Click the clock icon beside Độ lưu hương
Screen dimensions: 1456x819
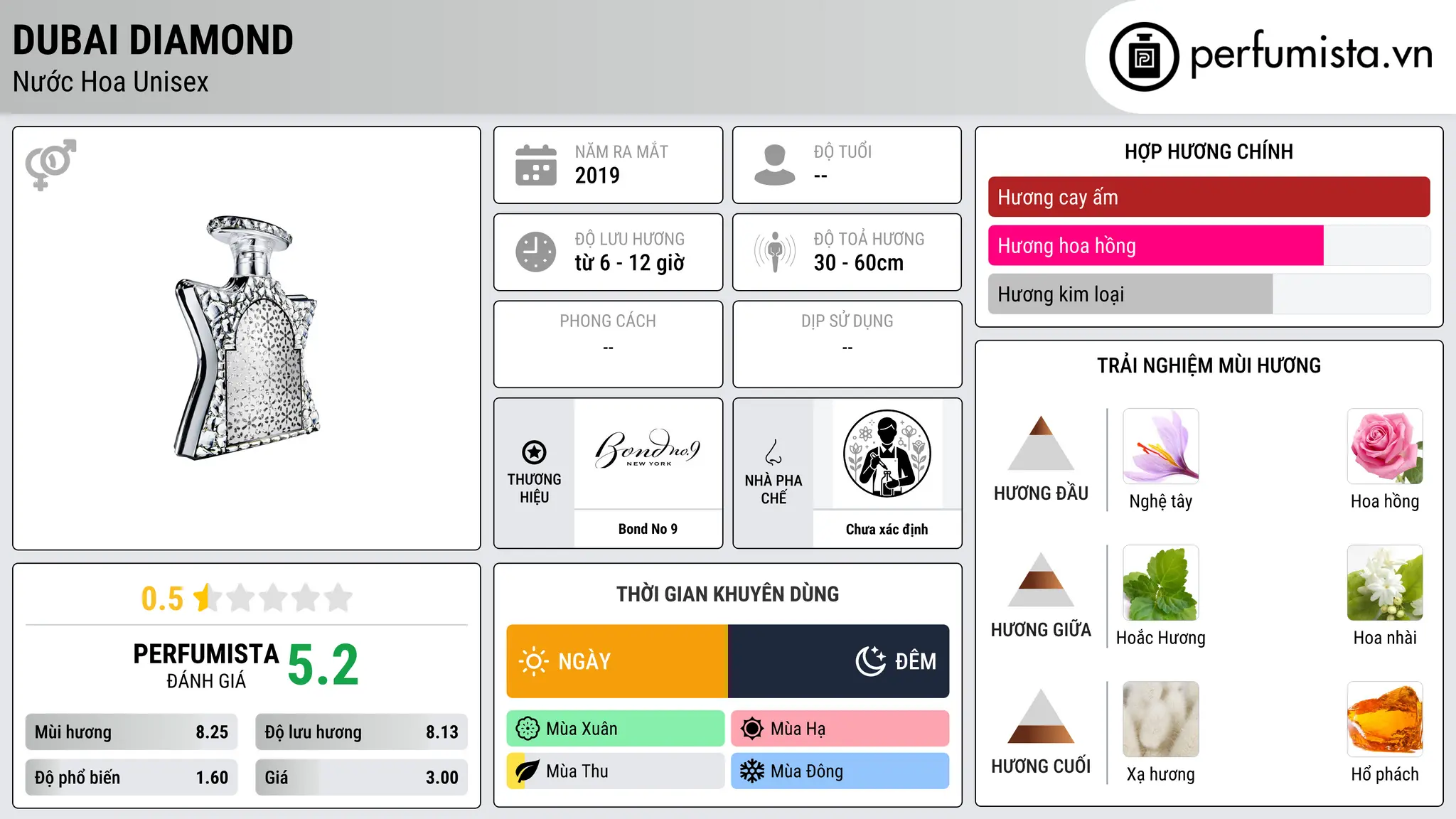536,252
